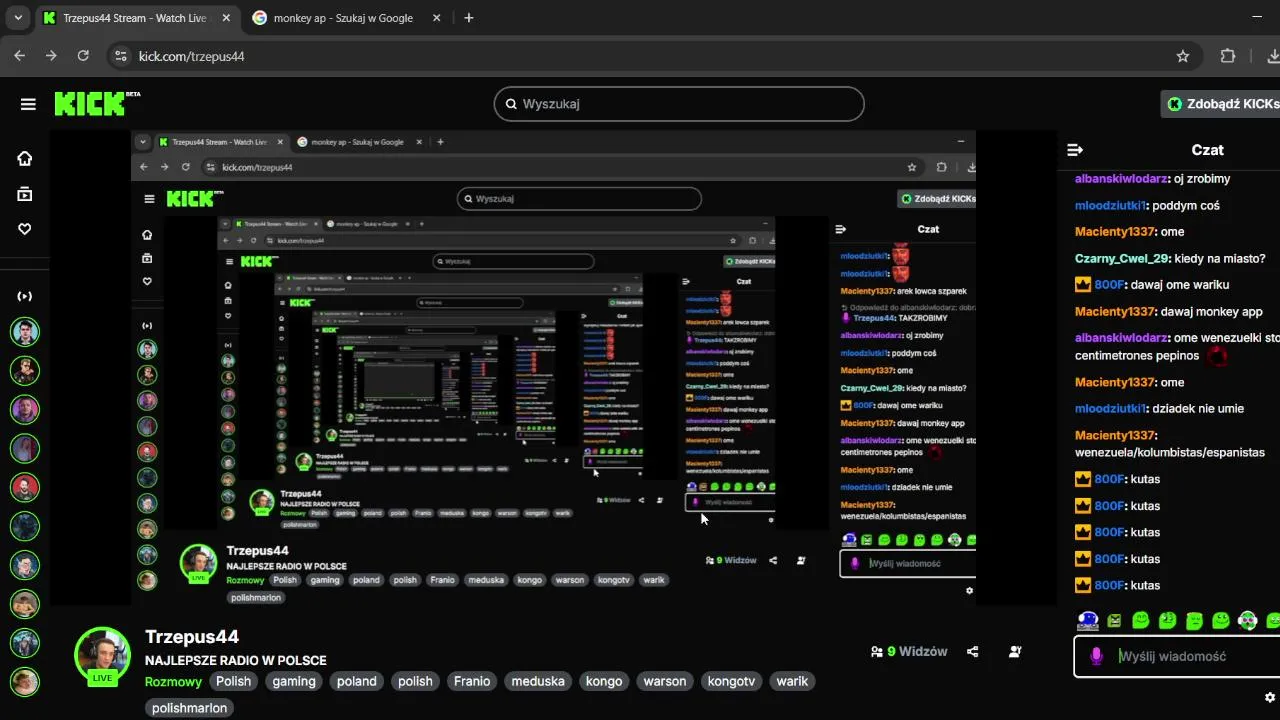
Task: Click the "Czat" panel header text
Action: pos(1207,150)
